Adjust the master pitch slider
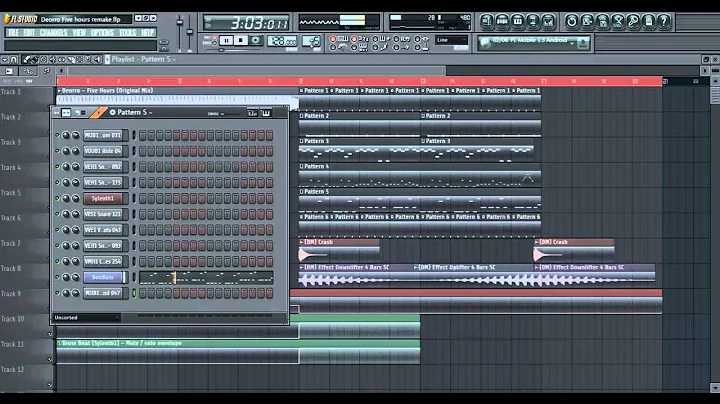This screenshot has width=720, height=404. pos(190,33)
